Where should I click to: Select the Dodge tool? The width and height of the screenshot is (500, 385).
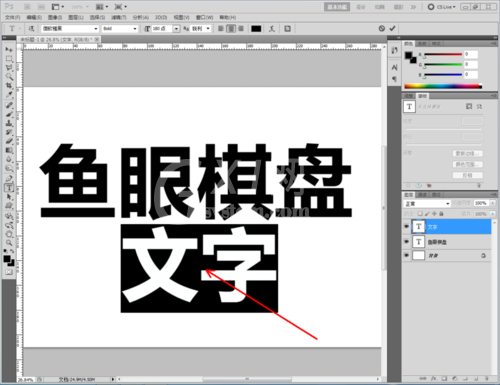9,168
